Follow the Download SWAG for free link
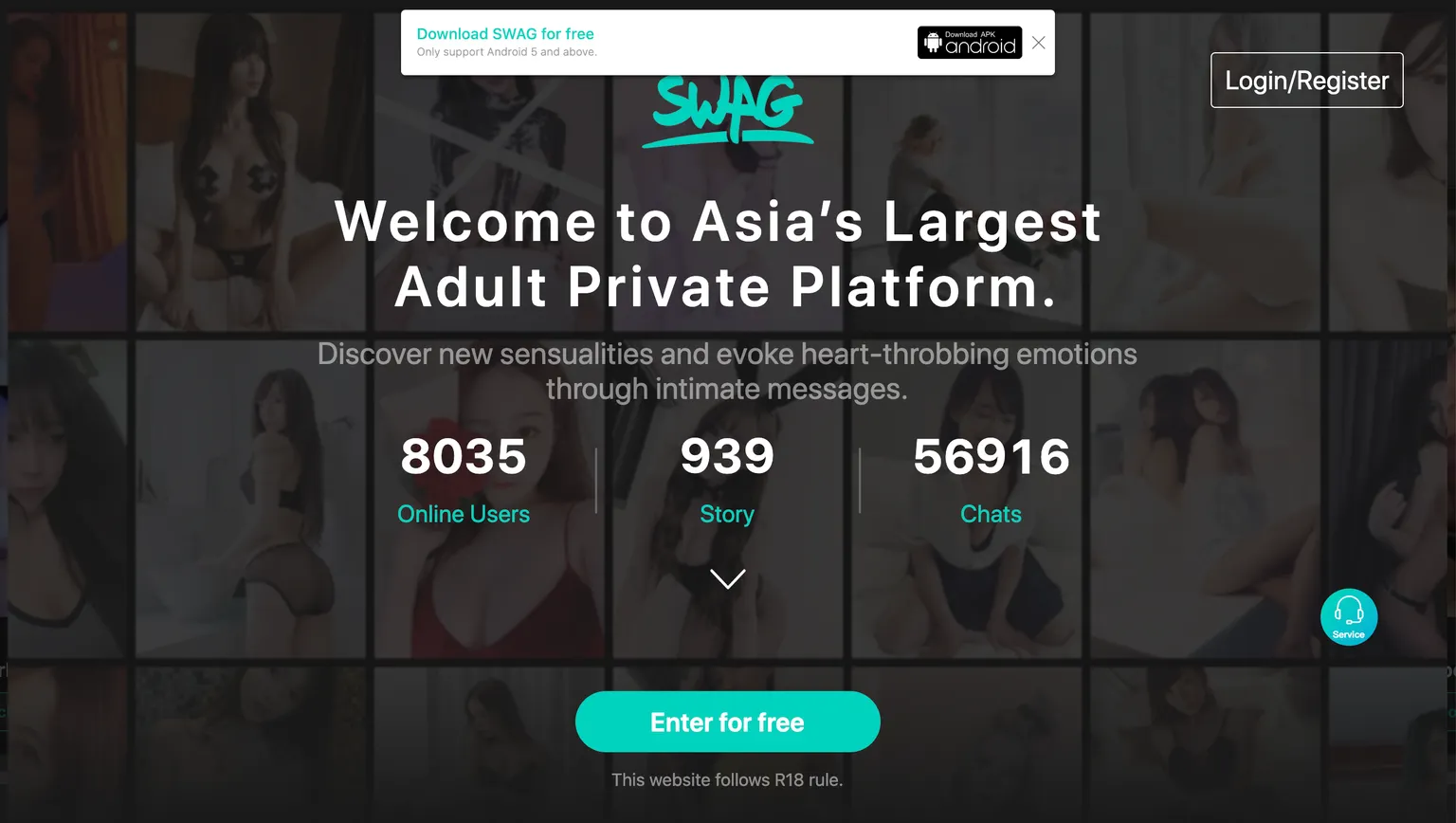 coord(505,34)
